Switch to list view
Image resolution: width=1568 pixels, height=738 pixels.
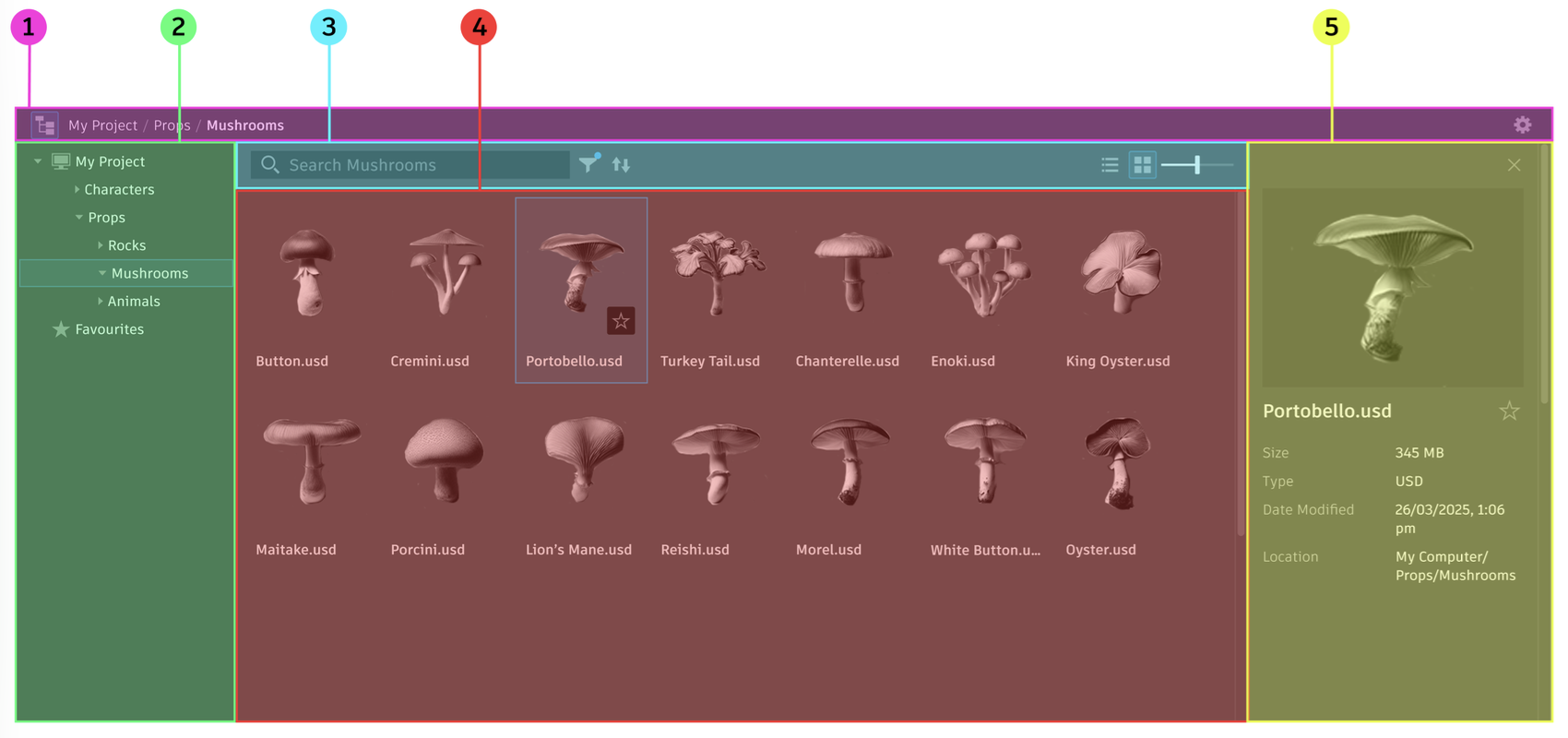click(x=1110, y=165)
